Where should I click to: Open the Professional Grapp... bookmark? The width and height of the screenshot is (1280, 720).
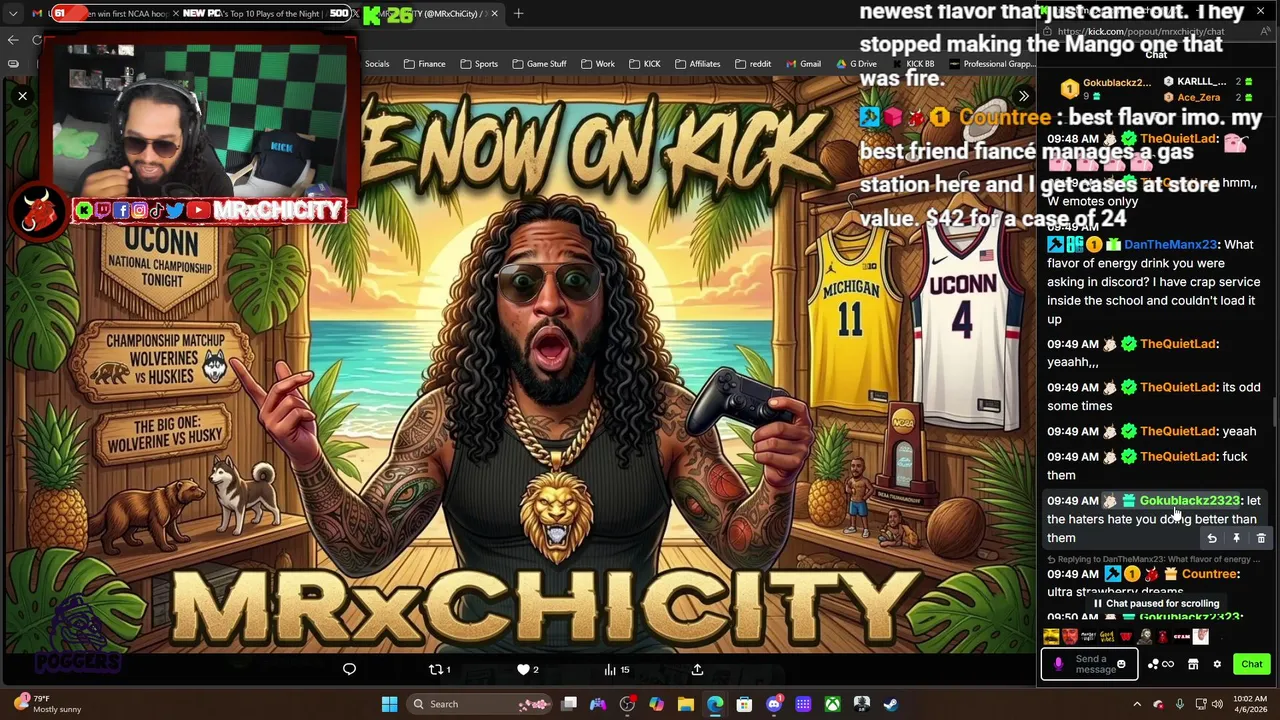(x=991, y=64)
